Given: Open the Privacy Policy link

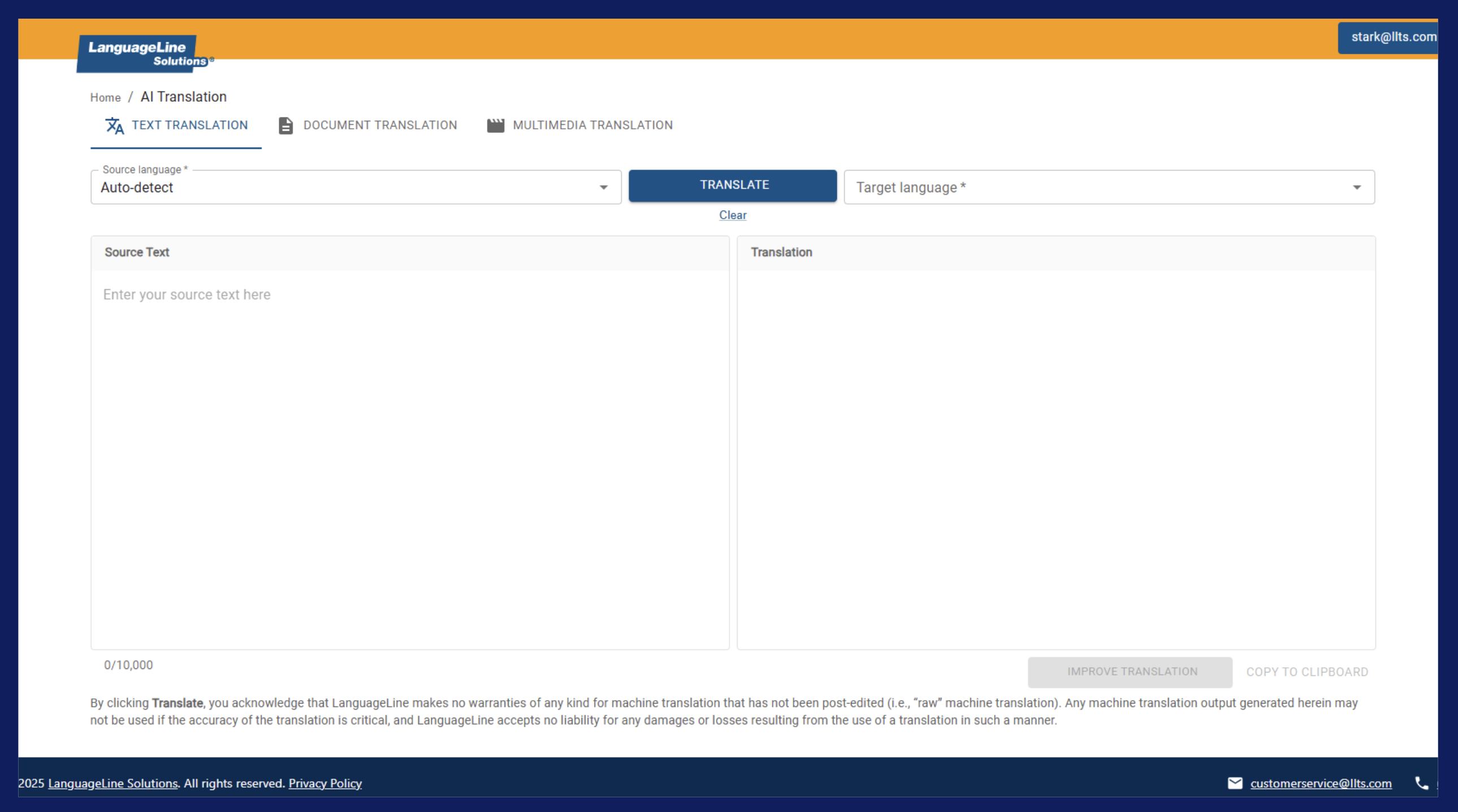Looking at the screenshot, I should click(x=324, y=783).
